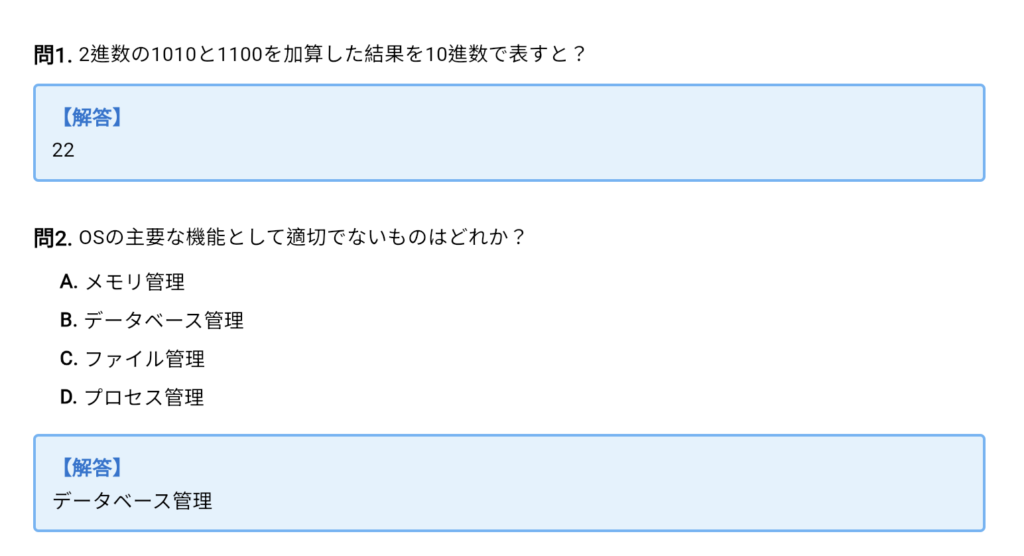Choose the メモリ管理 option text
Image resolution: width=1024 pixels, height=556 pixels.
135,282
